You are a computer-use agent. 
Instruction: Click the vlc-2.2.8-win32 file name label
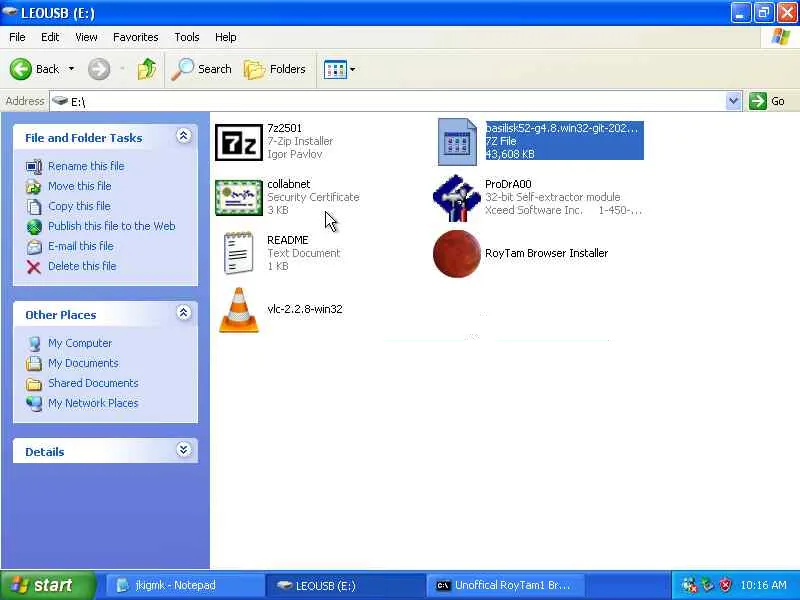pyautogui.click(x=305, y=309)
